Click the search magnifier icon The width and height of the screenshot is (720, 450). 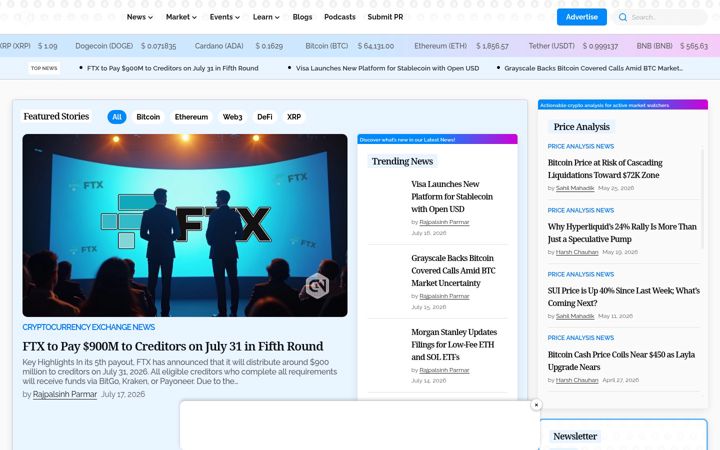coord(623,17)
